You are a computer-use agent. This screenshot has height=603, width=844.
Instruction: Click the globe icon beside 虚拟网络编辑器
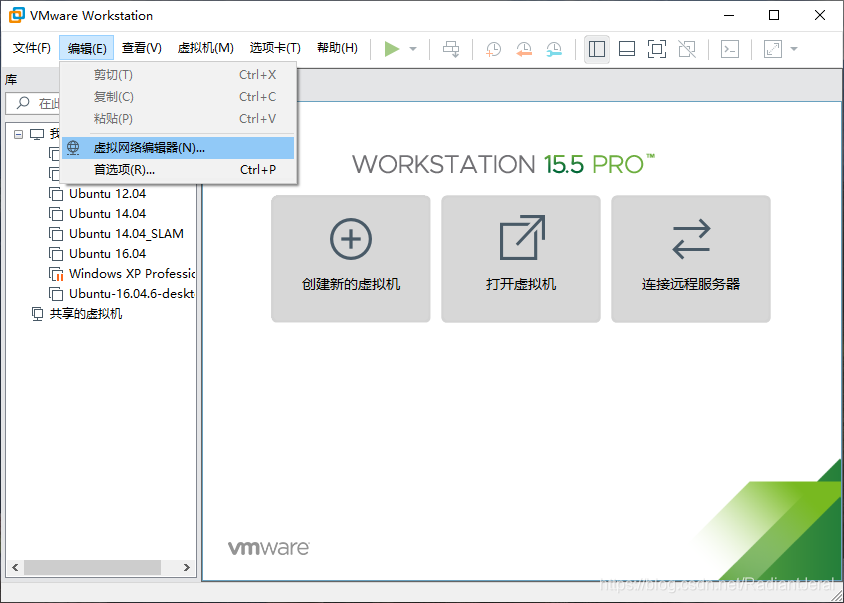coord(73,148)
